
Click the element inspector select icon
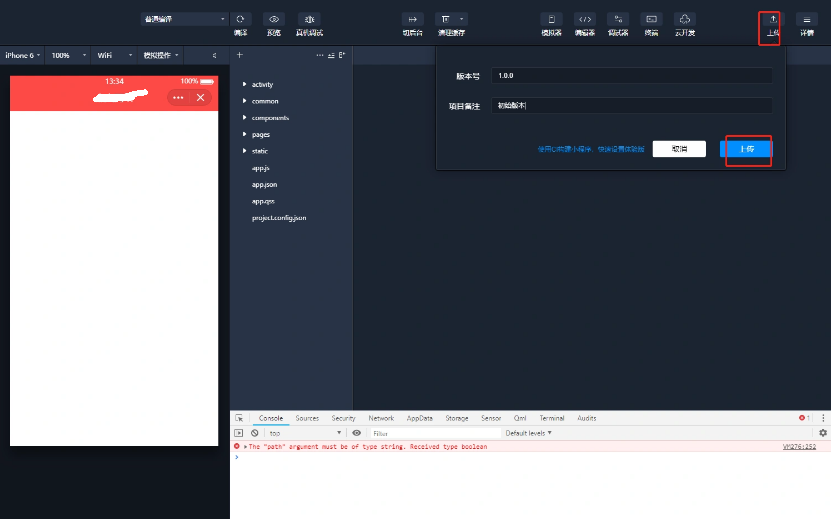[x=239, y=418]
